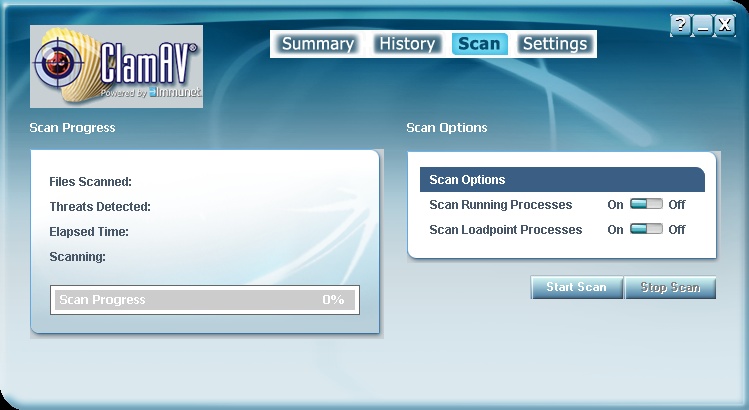Click the 'Threats Detected:' label
This screenshot has width=749, height=410.
pos(100,206)
